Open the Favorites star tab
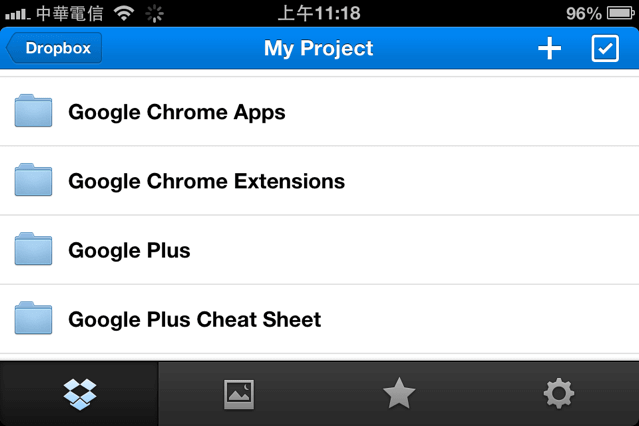The image size is (639, 426). click(x=399, y=394)
